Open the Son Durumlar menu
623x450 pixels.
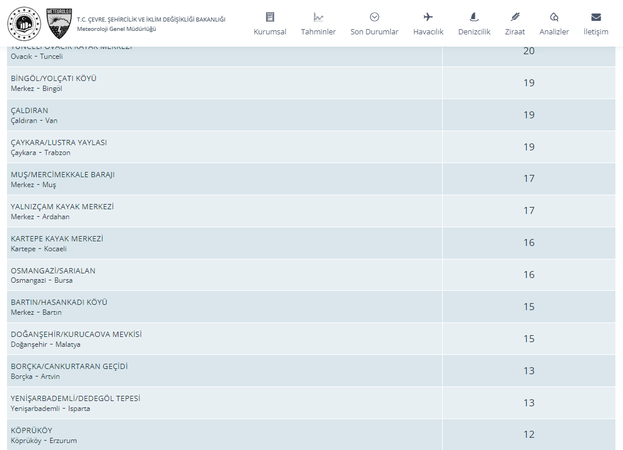[374, 32]
